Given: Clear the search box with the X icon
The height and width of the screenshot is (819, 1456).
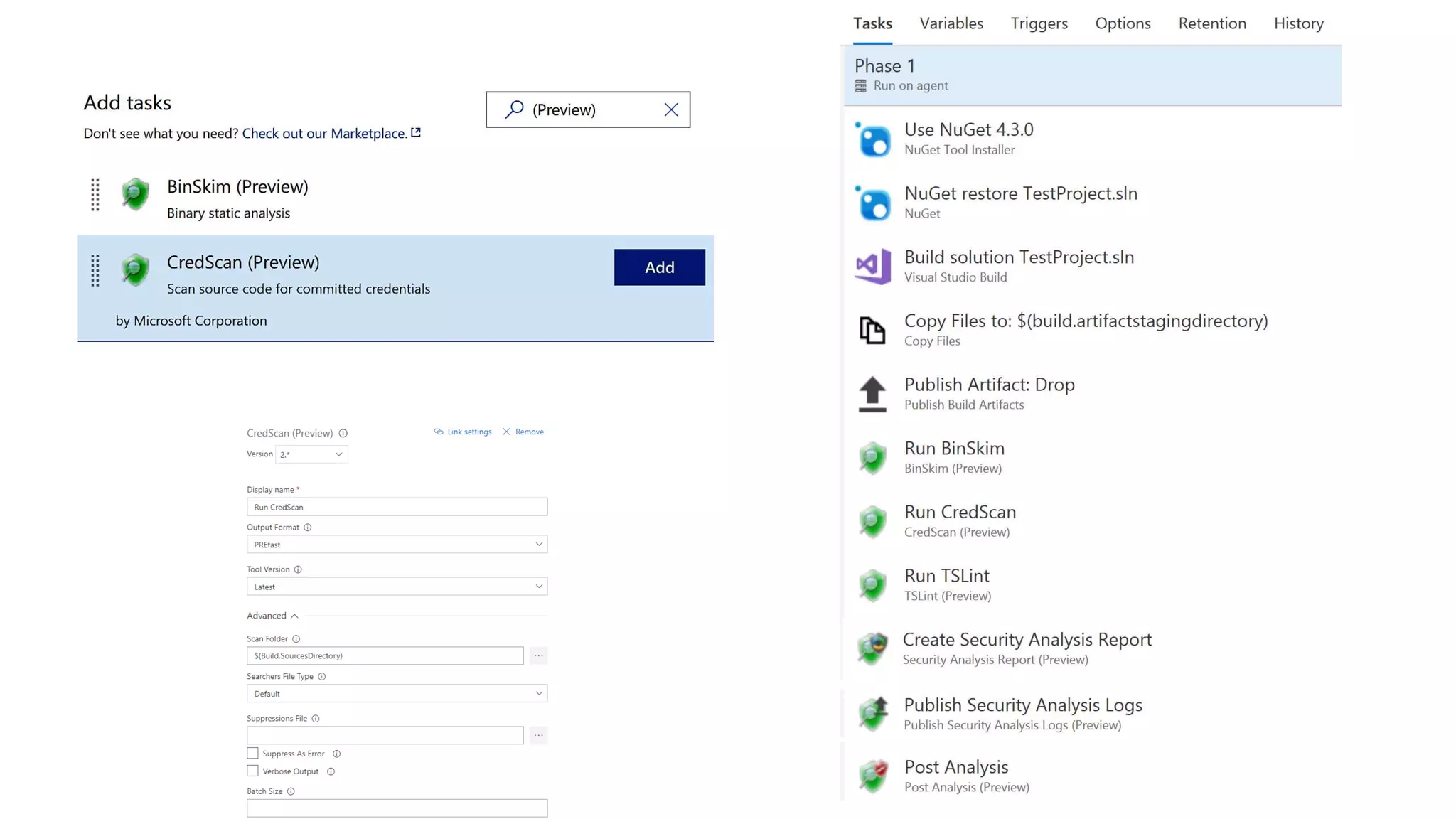Looking at the screenshot, I should click(x=671, y=109).
